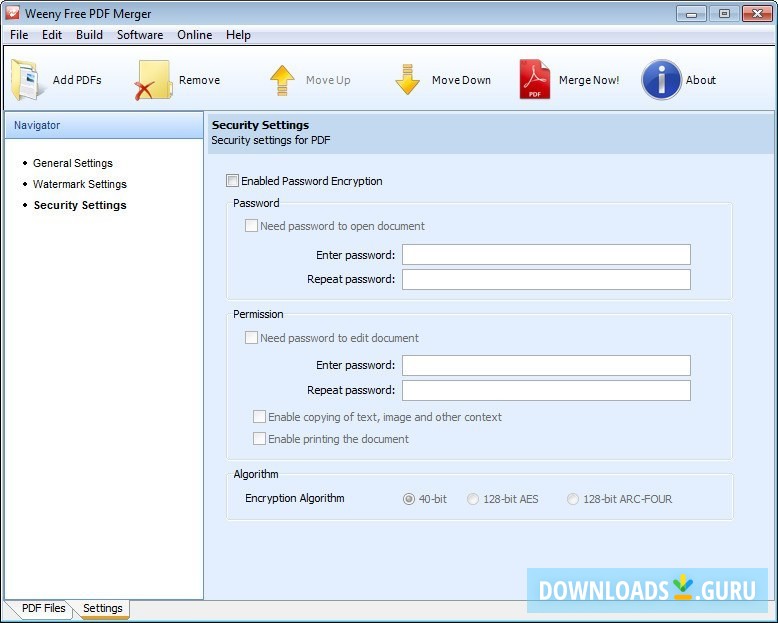Screen dimensions: 778x623
Task: Click the Add PDFs label
Action: (77, 80)
